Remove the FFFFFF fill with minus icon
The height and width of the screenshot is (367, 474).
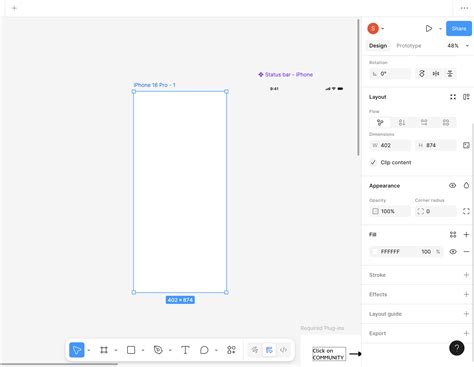pyautogui.click(x=466, y=252)
